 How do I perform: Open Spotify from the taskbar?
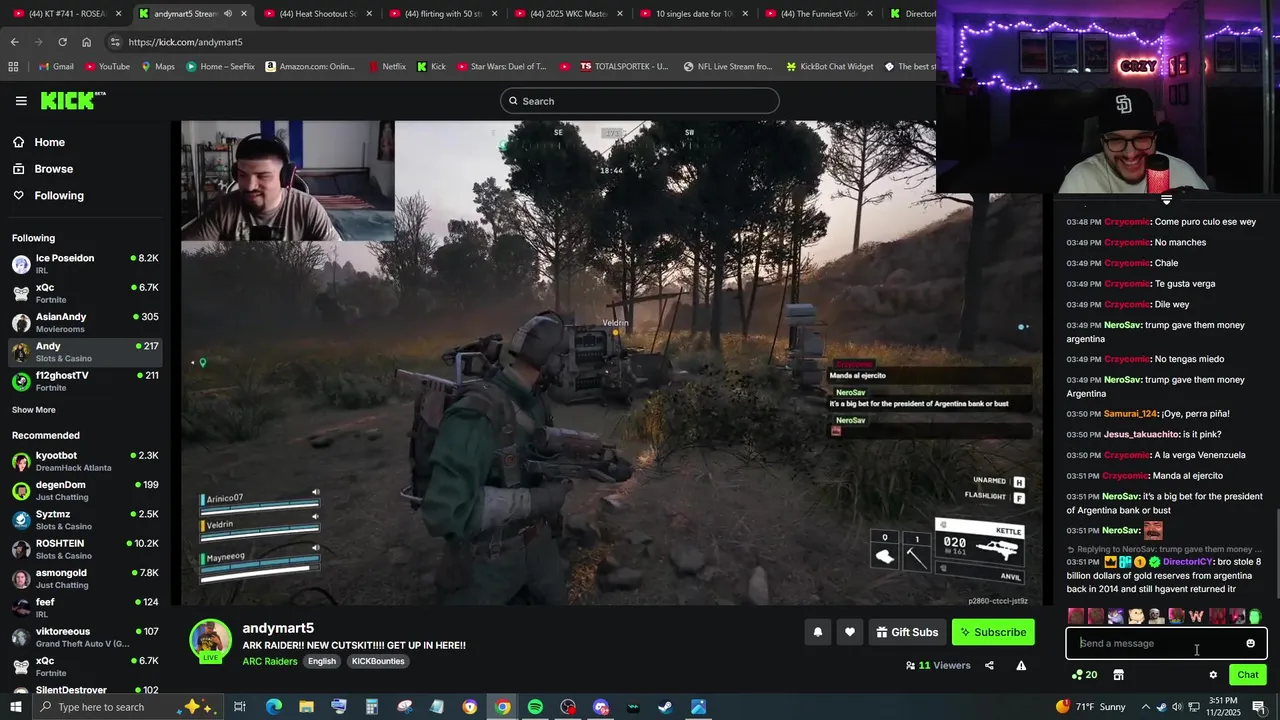click(535, 707)
